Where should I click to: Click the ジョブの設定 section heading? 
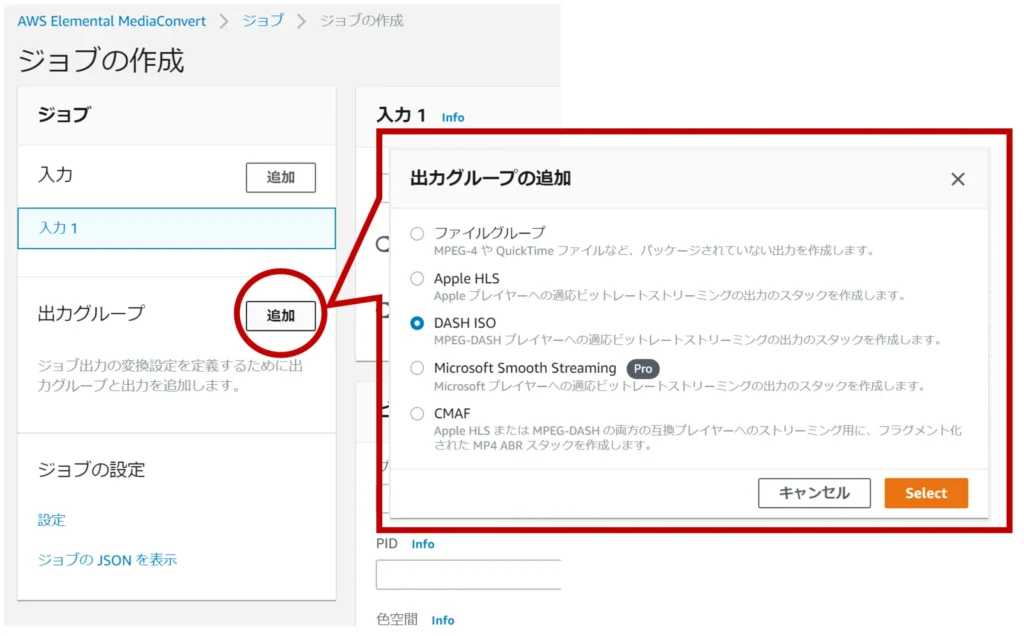91,470
